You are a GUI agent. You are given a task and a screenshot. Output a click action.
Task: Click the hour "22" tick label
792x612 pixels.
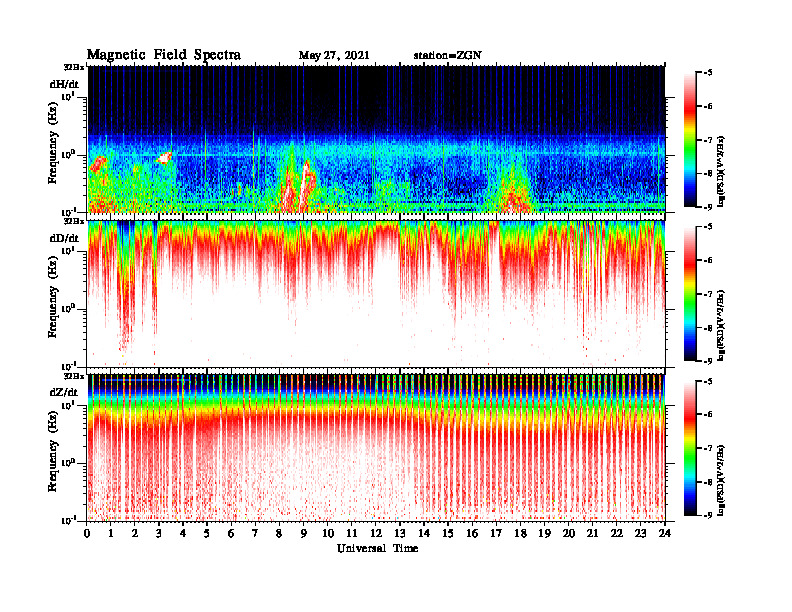coord(616,534)
